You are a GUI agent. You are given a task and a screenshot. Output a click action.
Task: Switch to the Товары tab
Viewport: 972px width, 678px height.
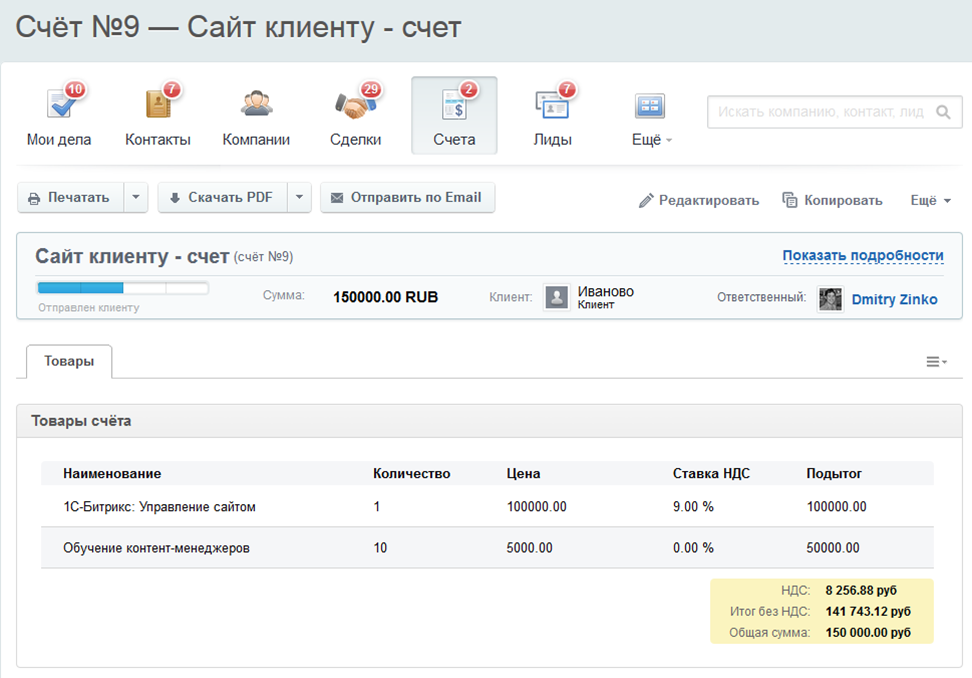tap(69, 362)
